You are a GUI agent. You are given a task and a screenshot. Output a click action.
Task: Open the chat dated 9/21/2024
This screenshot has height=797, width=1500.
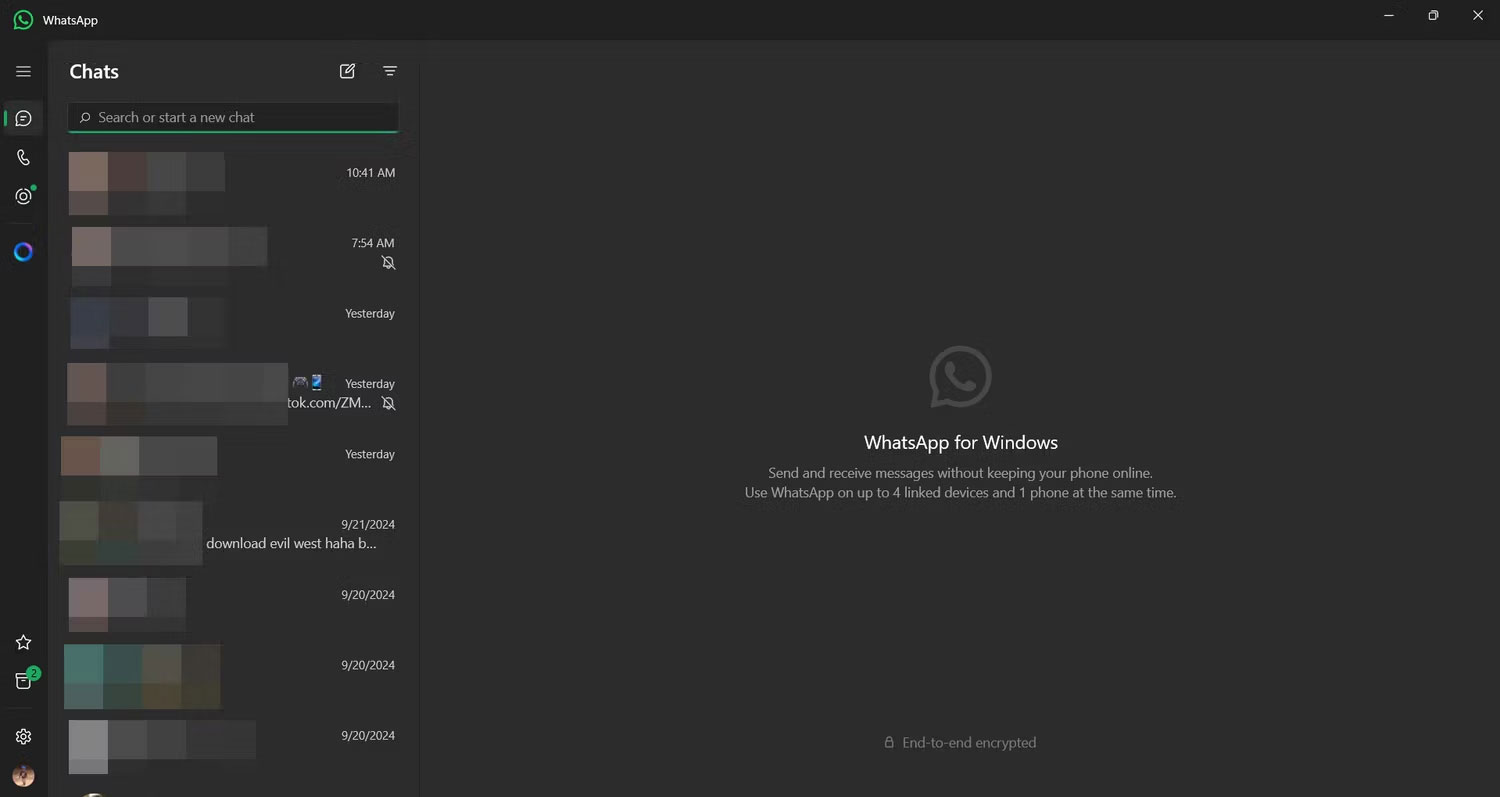click(x=233, y=534)
